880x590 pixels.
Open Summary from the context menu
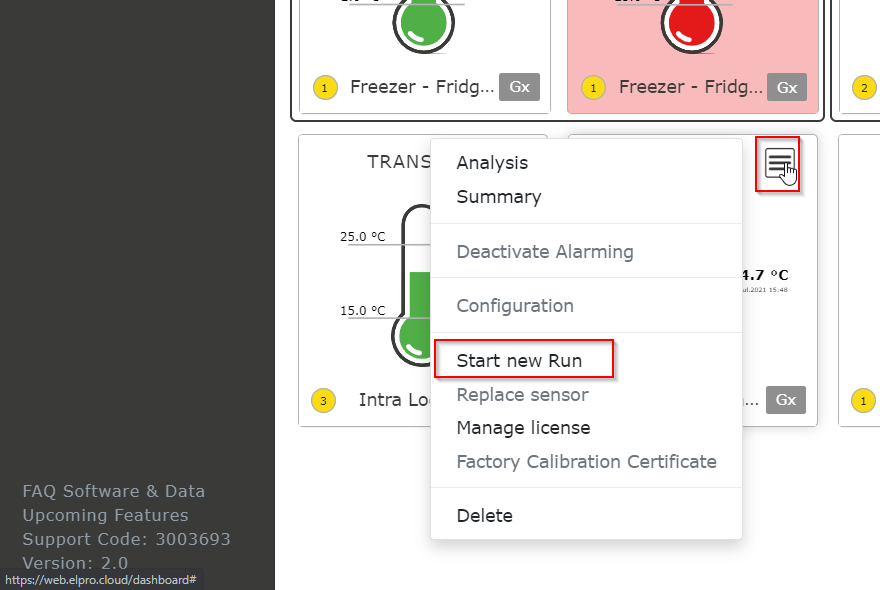[x=498, y=197]
